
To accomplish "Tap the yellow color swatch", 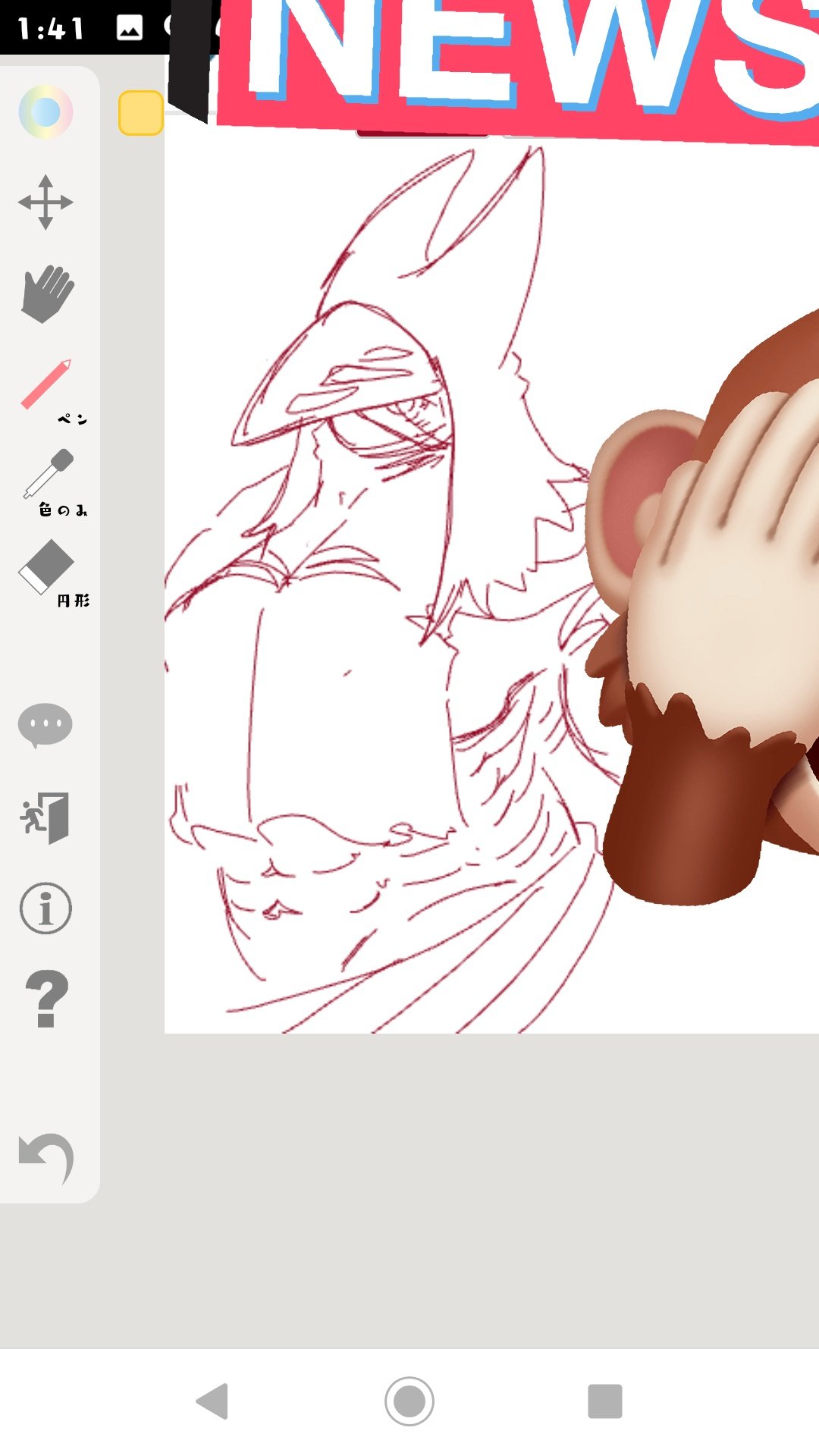I will pos(141,113).
